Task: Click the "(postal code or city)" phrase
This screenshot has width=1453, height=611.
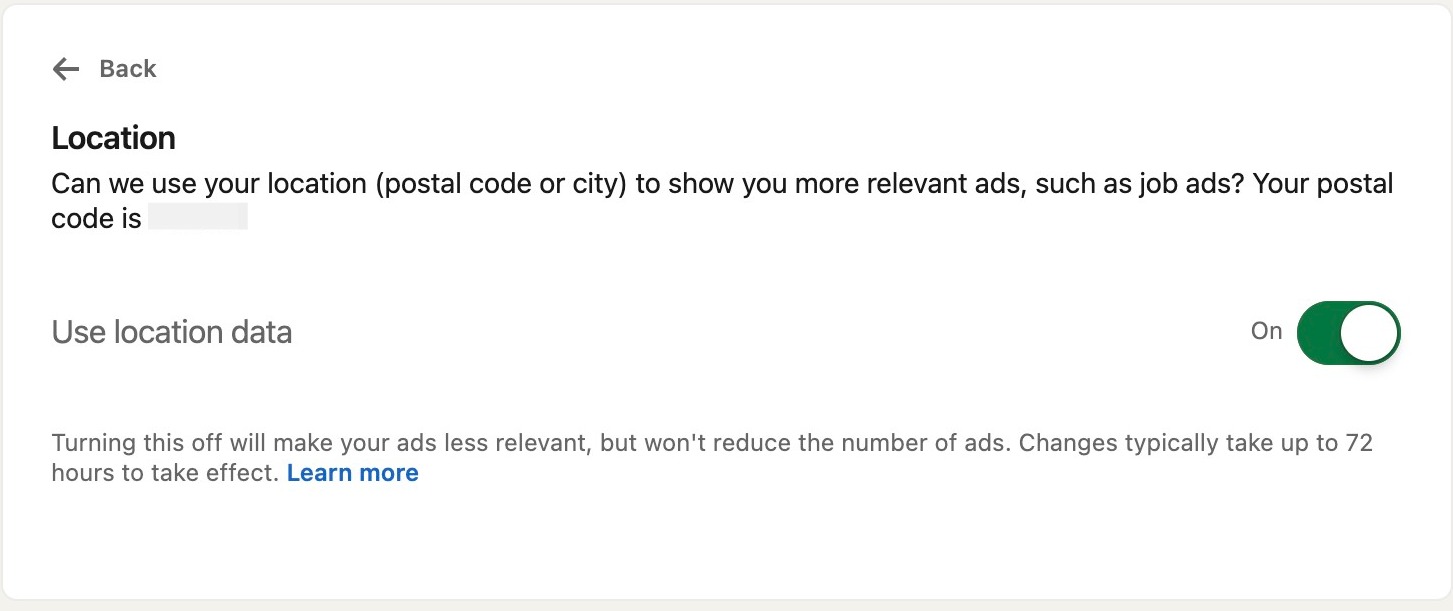Action: coord(503,185)
